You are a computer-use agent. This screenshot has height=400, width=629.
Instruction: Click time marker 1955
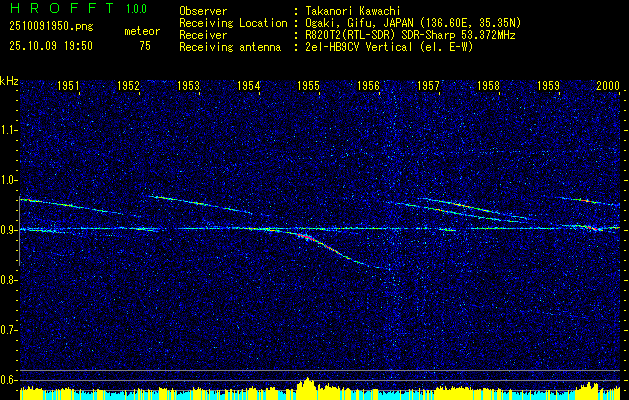click(308, 86)
